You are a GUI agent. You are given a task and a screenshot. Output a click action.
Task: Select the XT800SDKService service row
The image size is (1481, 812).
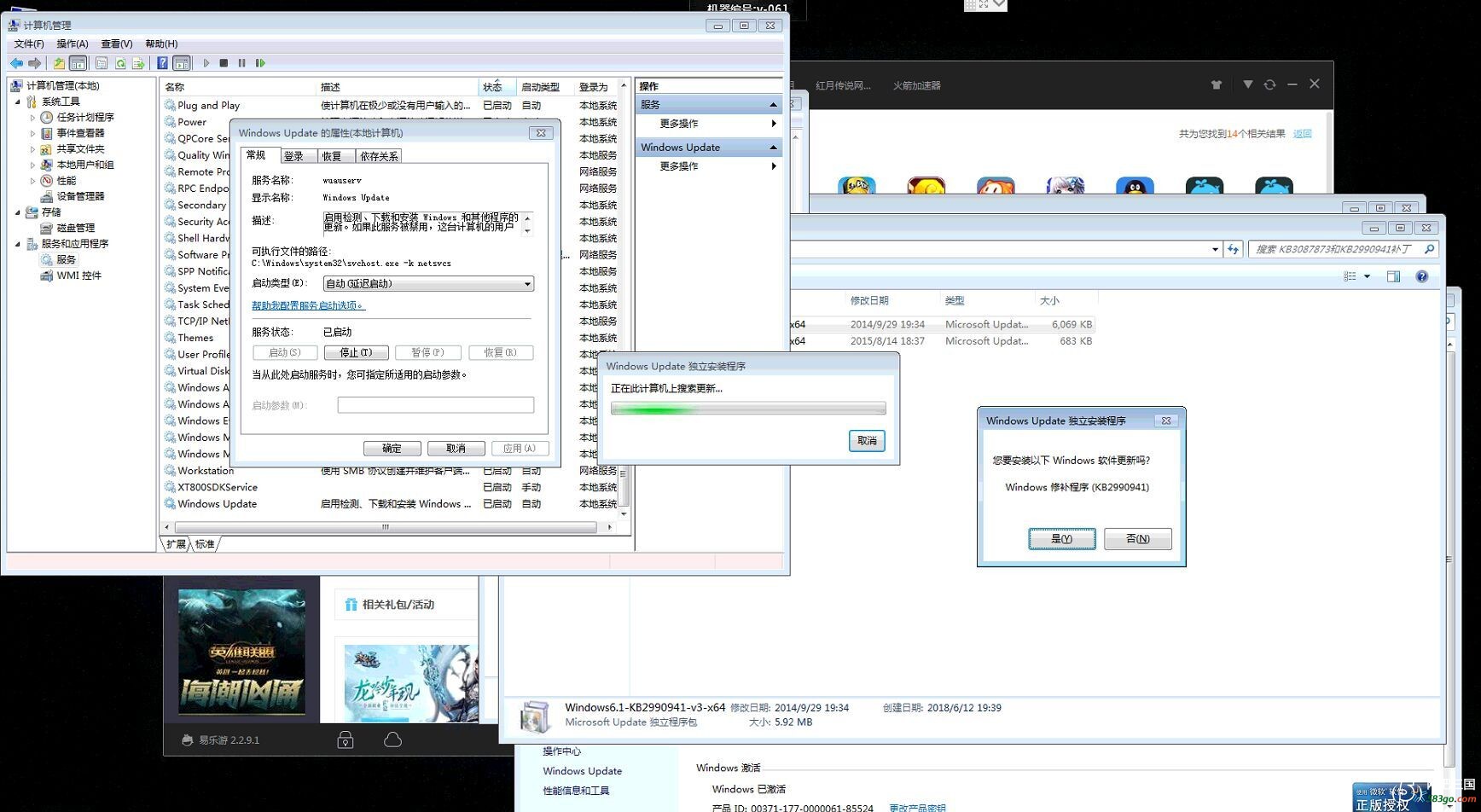392,487
